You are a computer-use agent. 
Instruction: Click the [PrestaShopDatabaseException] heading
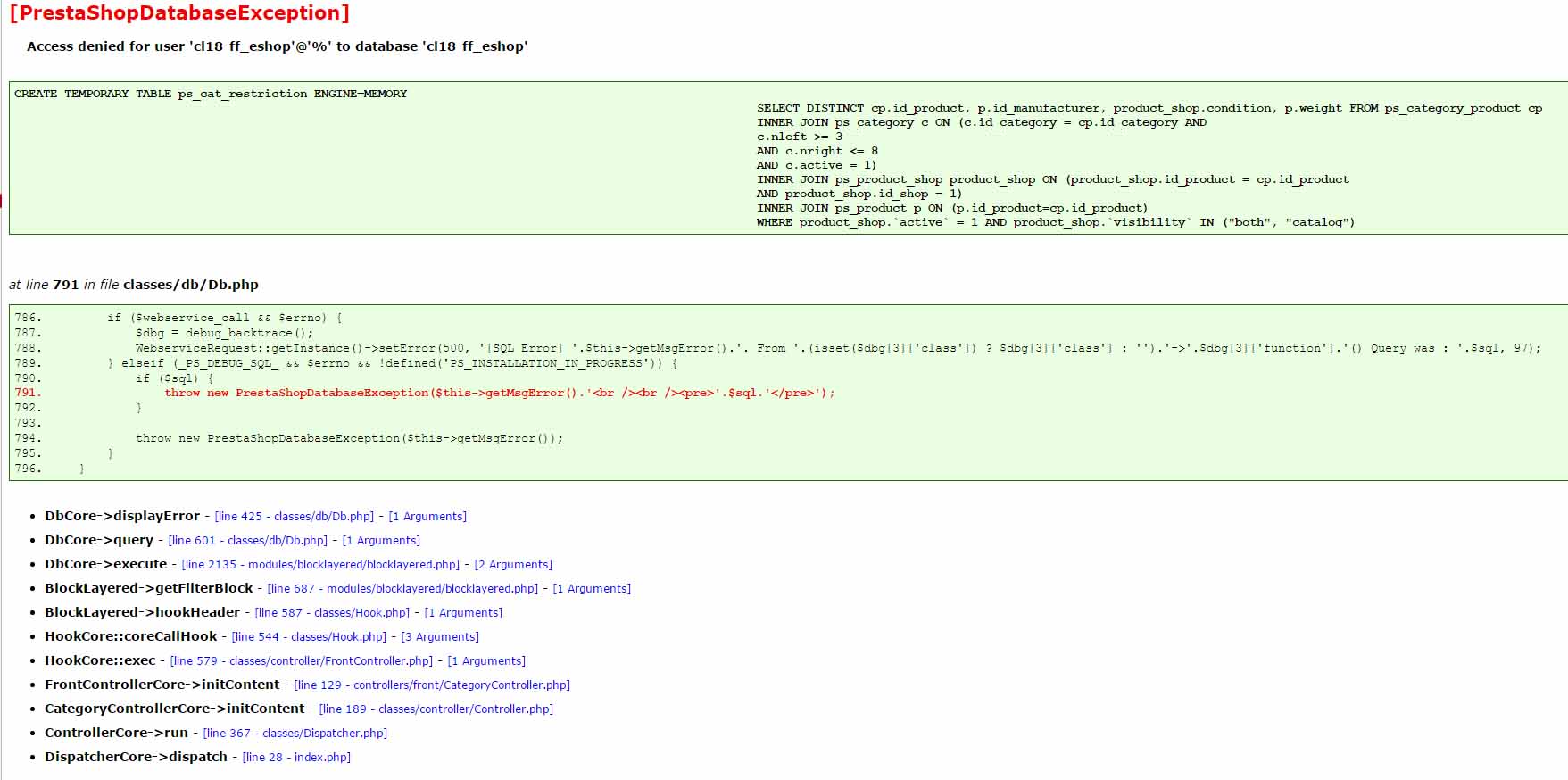[179, 13]
